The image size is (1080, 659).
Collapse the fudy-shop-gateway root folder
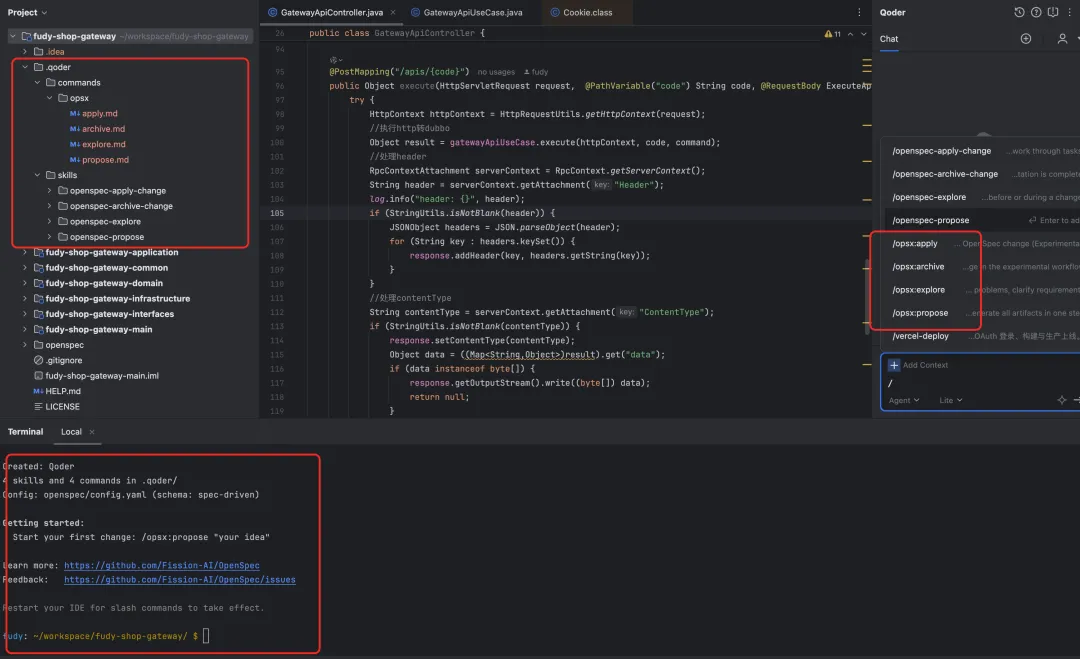click(x=12, y=36)
